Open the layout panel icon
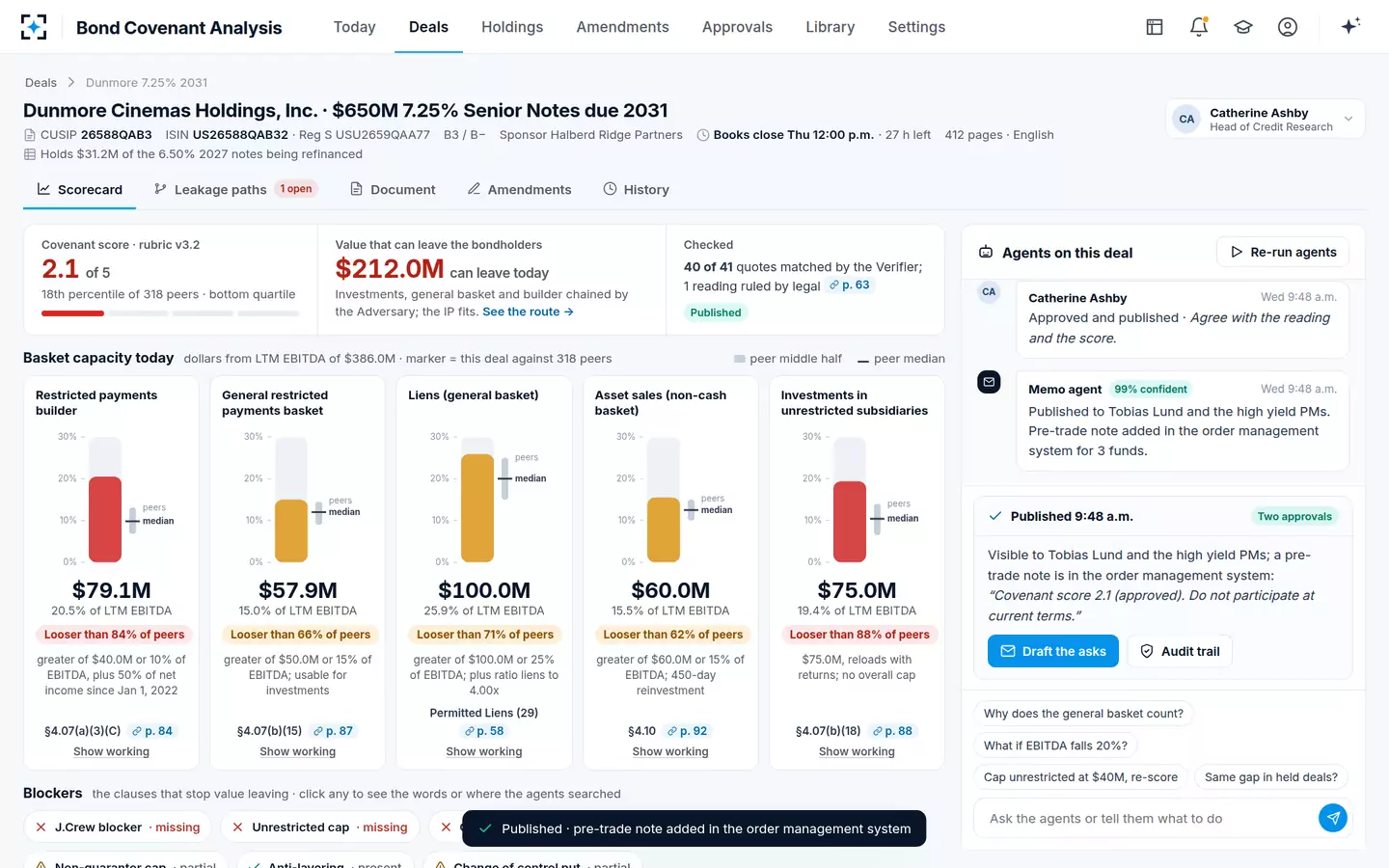 pos(1155,27)
